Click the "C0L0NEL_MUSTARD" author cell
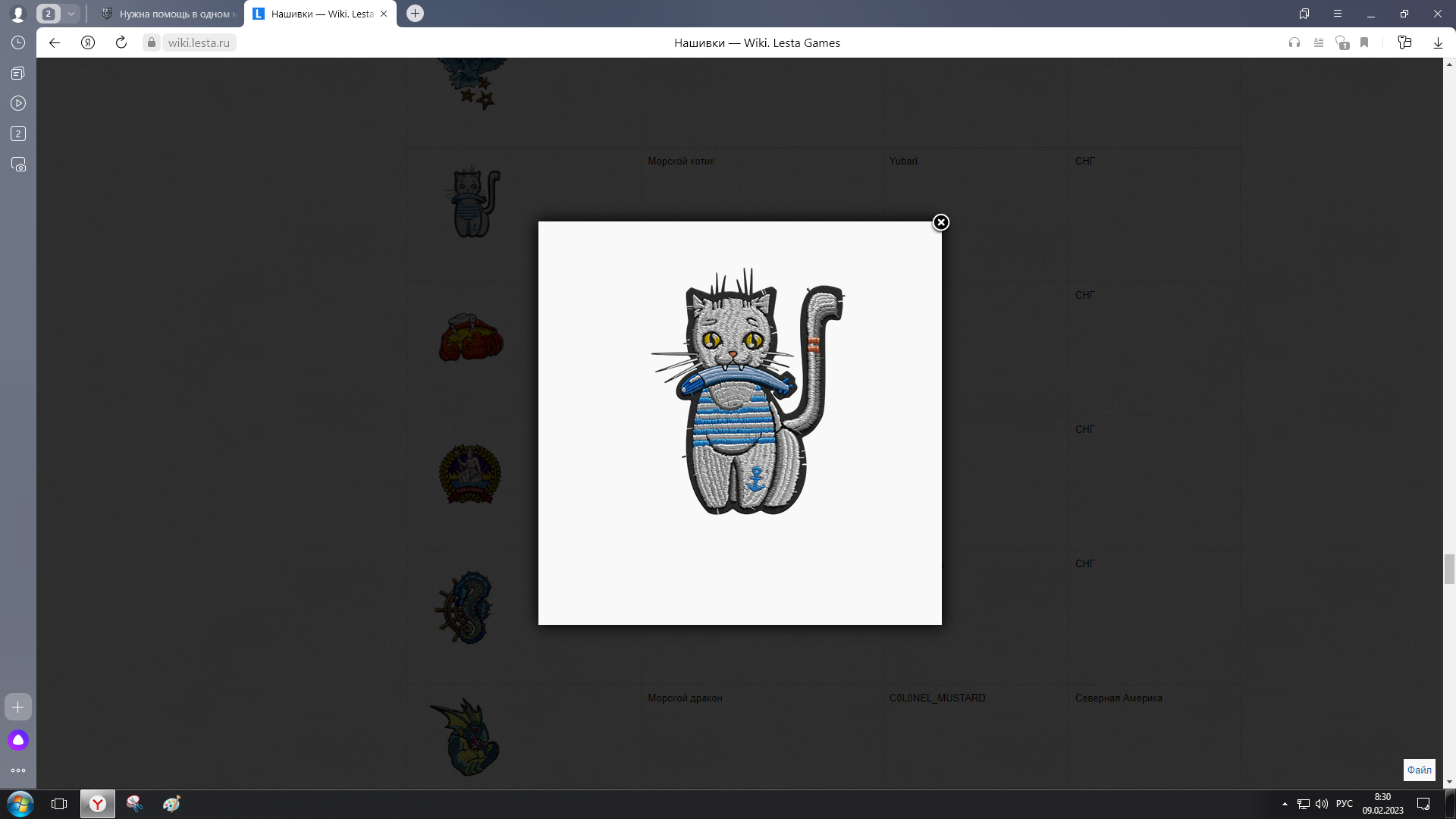 pyautogui.click(x=937, y=698)
